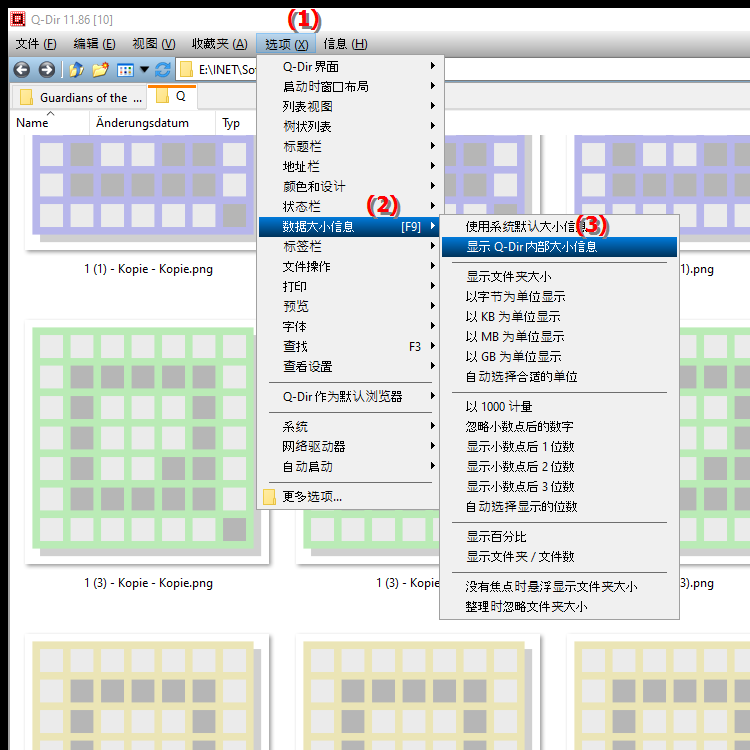
Task: Toggle 显示文件夹大小 option
Action: 559,276
